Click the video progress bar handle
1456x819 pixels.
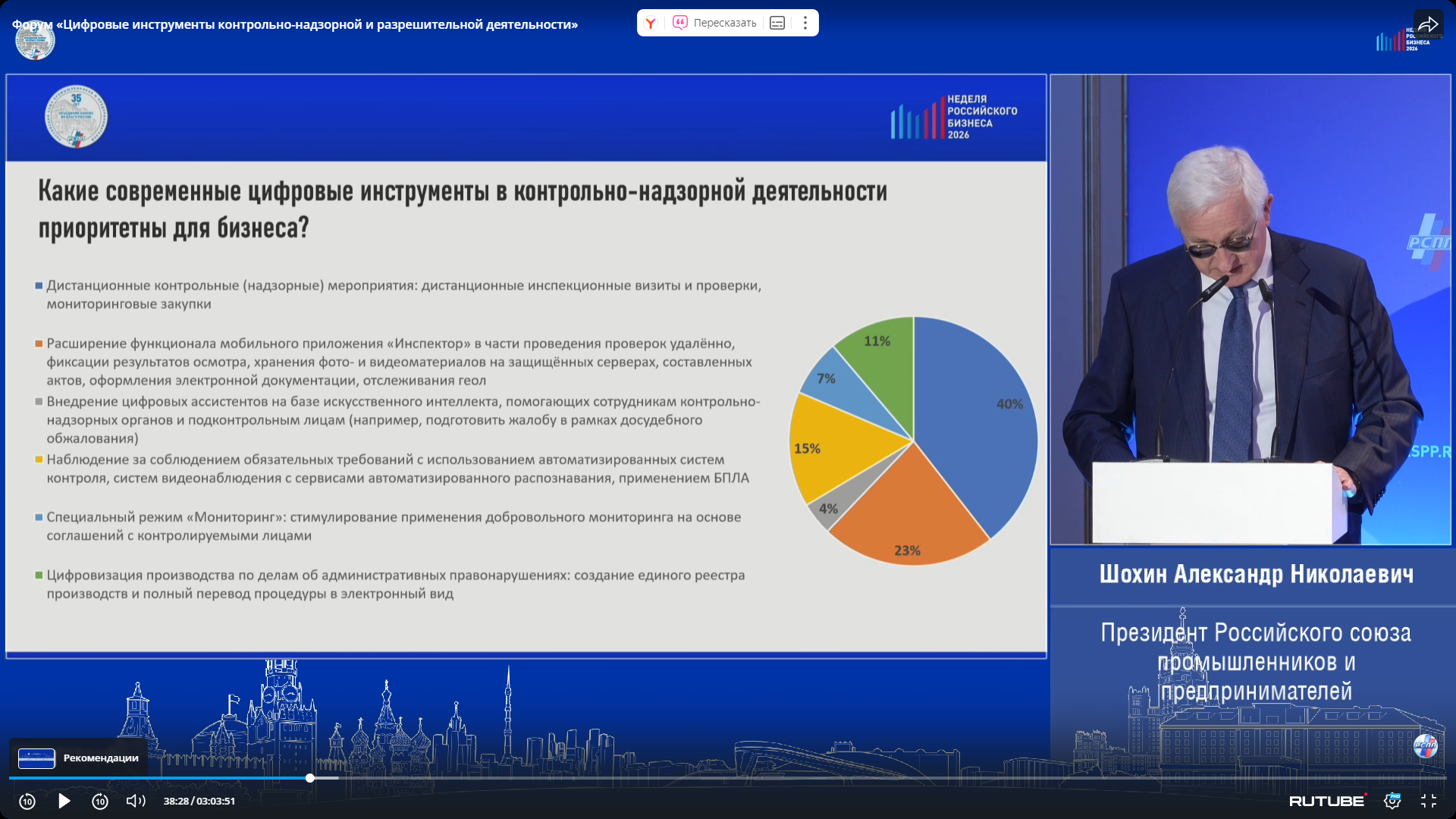[x=310, y=778]
